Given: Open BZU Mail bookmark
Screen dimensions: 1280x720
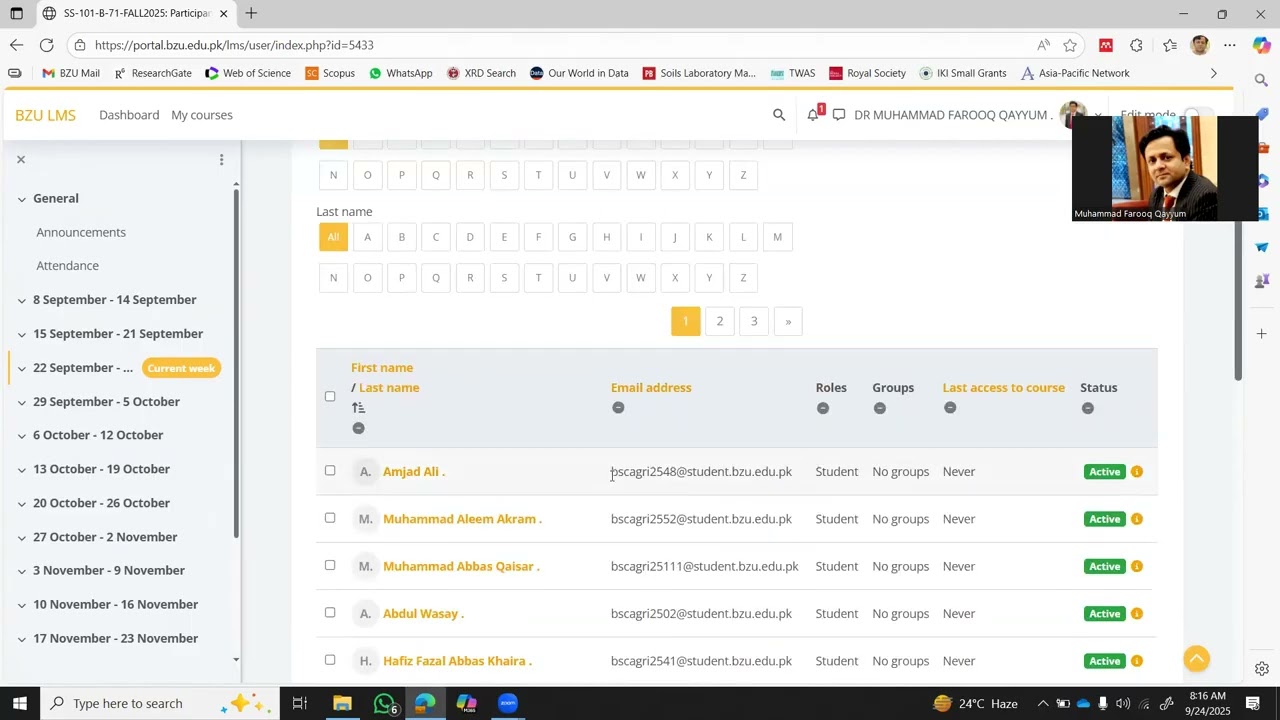Looking at the screenshot, I should 71,73.
